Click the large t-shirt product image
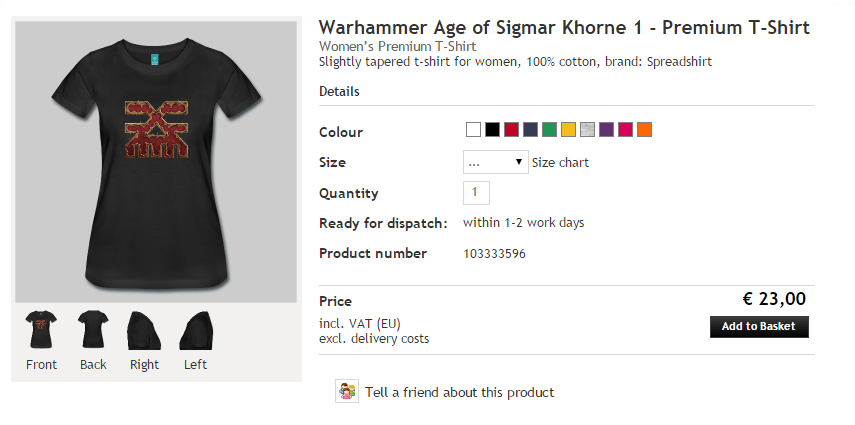This screenshot has height=425, width=855. coord(155,160)
